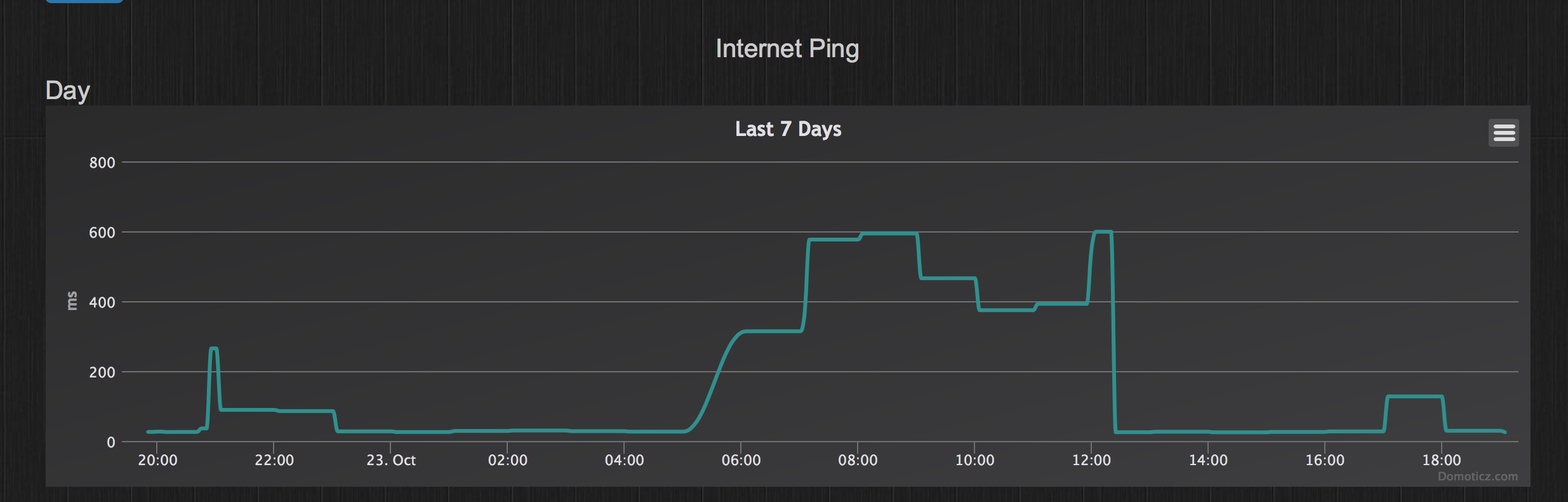Click the 20:00 x-axis label

pos(157,460)
